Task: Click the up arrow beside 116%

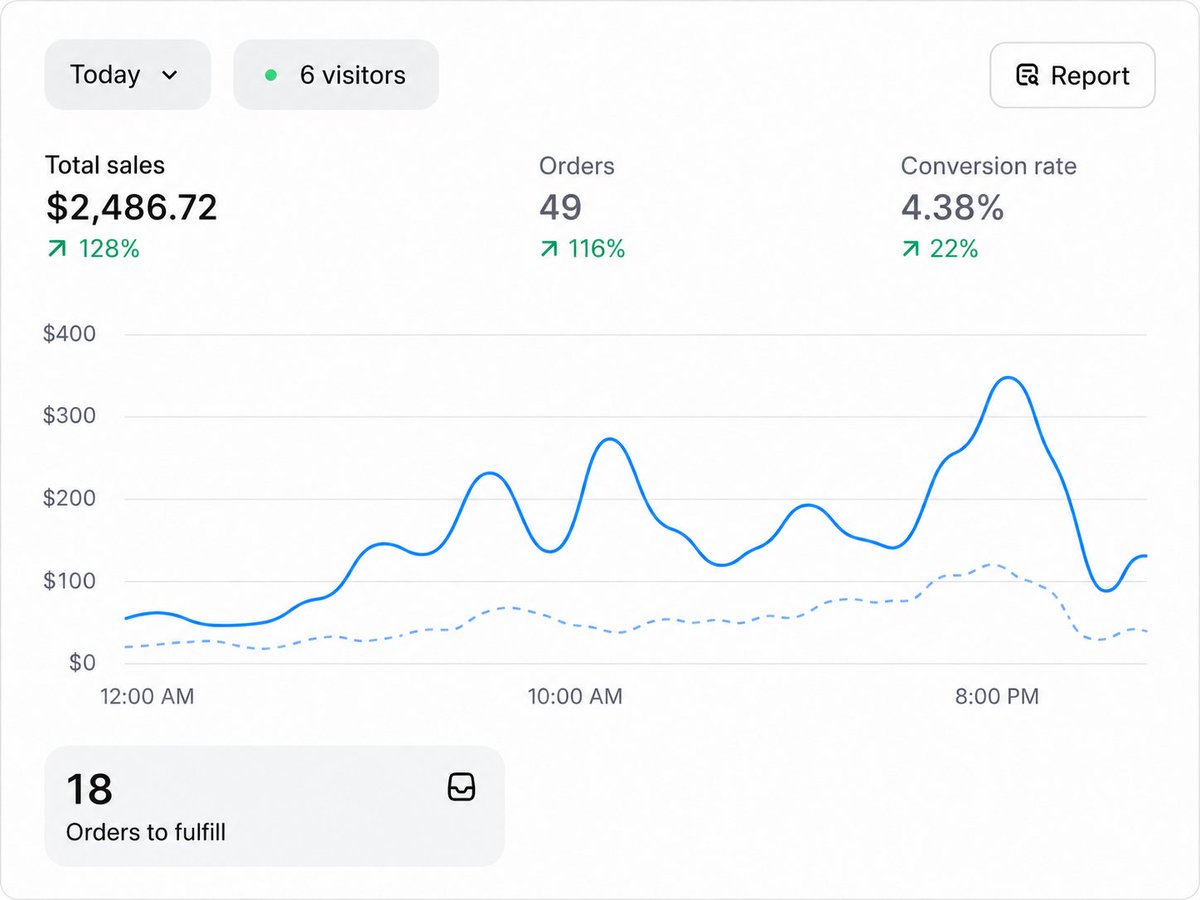Action: click(x=549, y=249)
